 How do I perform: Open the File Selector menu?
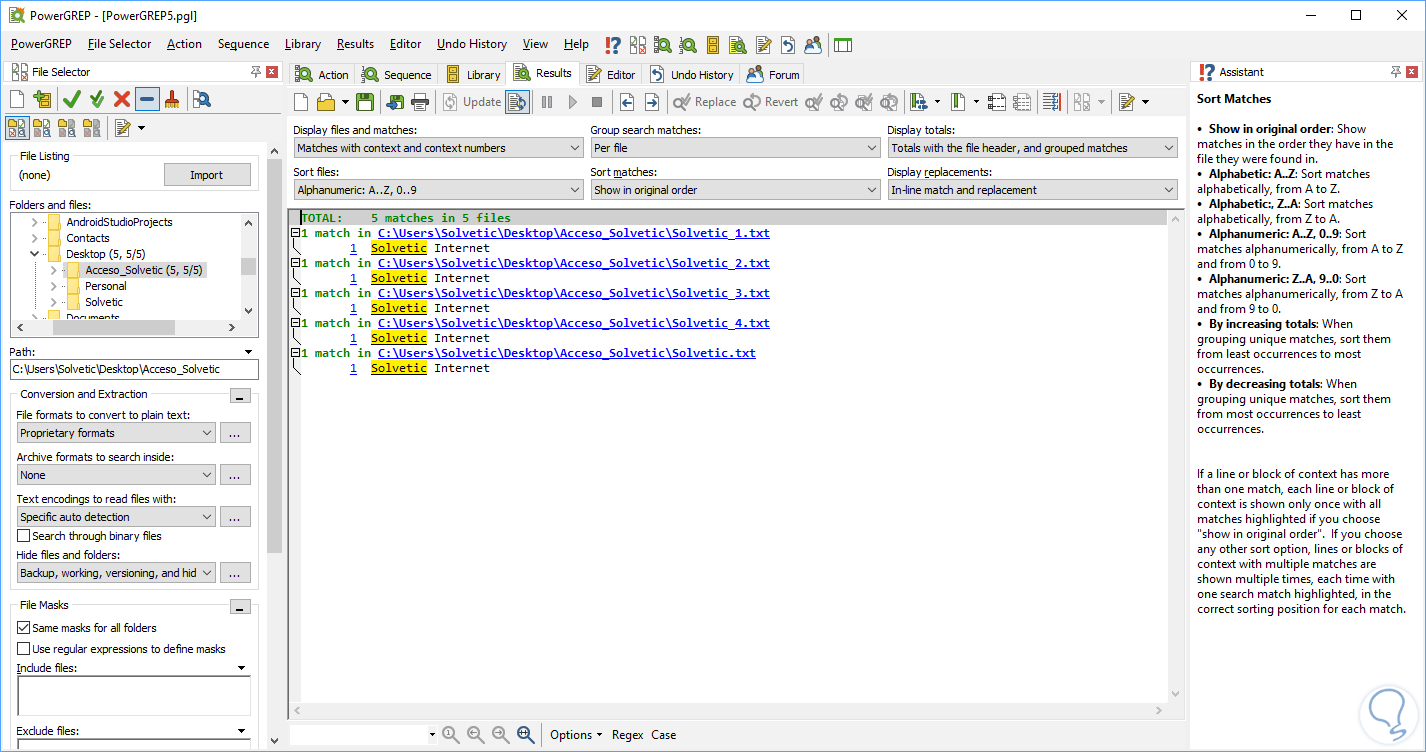pos(120,44)
